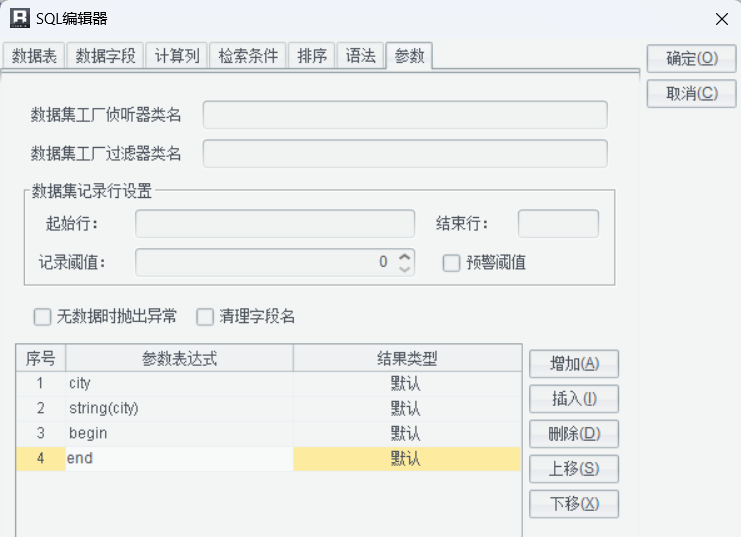
Task: Focus the 起始行 text field
Action: tap(275, 224)
